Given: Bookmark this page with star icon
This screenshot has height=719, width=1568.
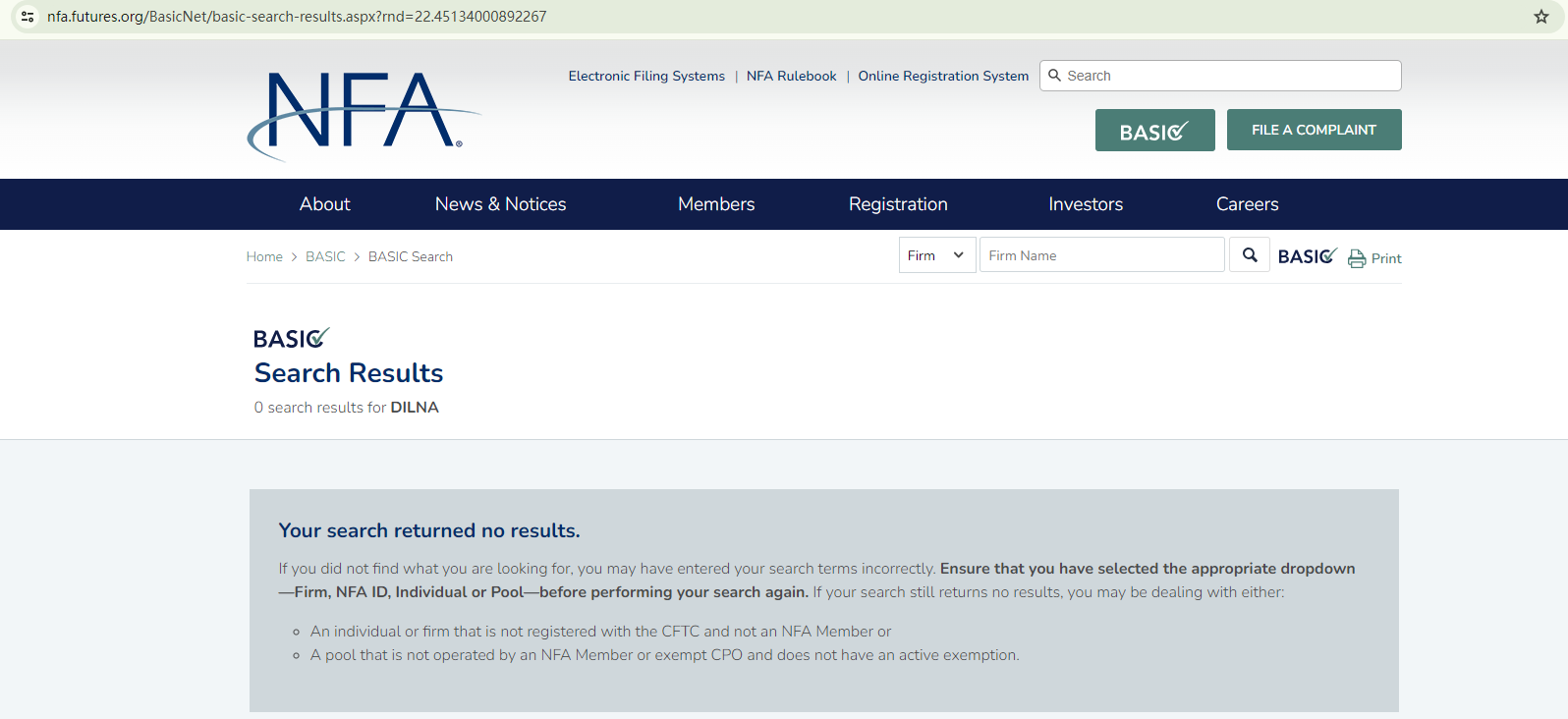Looking at the screenshot, I should pyautogui.click(x=1541, y=17).
